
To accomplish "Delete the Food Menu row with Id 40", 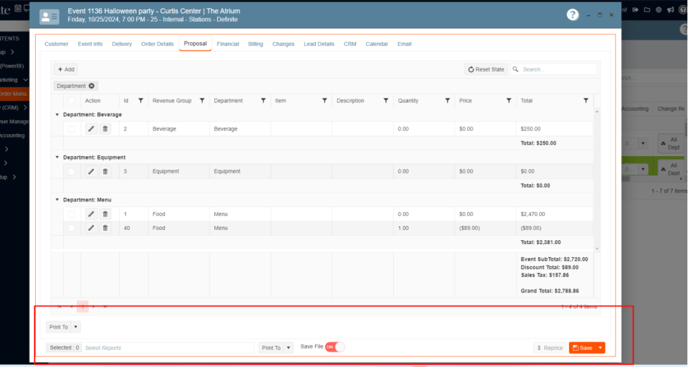I will click(x=105, y=228).
